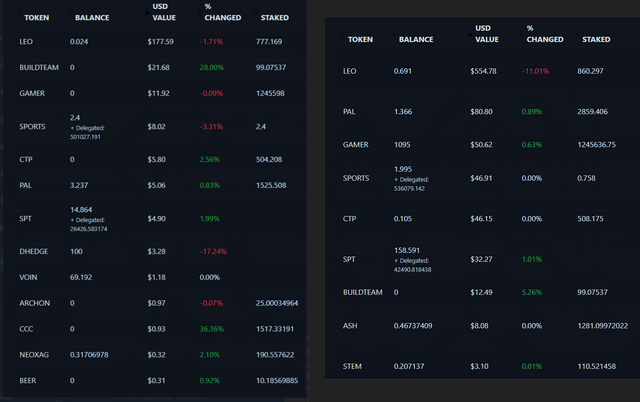Select ASH staked 1281.09972022

pyautogui.click(x=602, y=326)
